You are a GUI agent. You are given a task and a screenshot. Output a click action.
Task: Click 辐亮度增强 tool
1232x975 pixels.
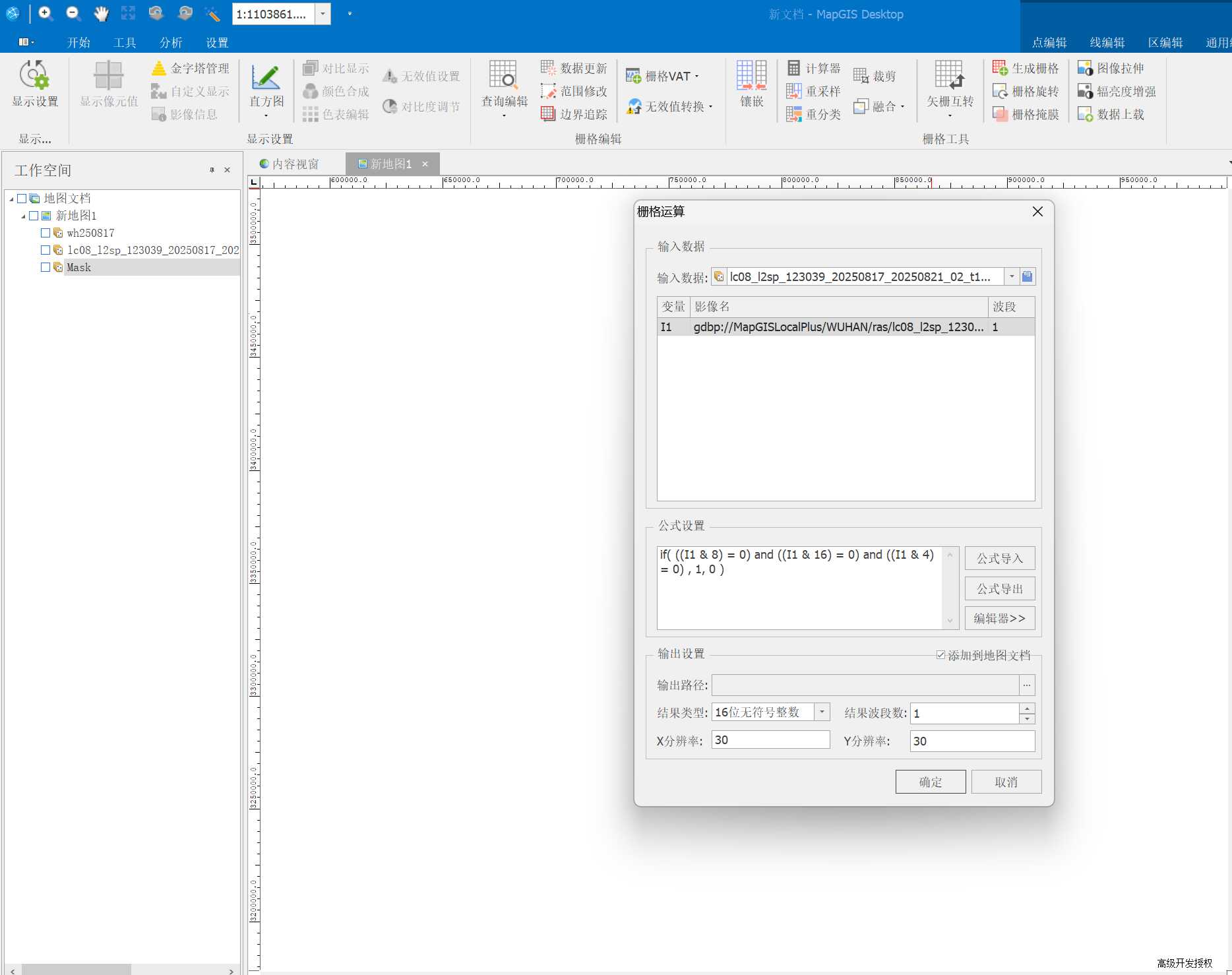(1117, 92)
